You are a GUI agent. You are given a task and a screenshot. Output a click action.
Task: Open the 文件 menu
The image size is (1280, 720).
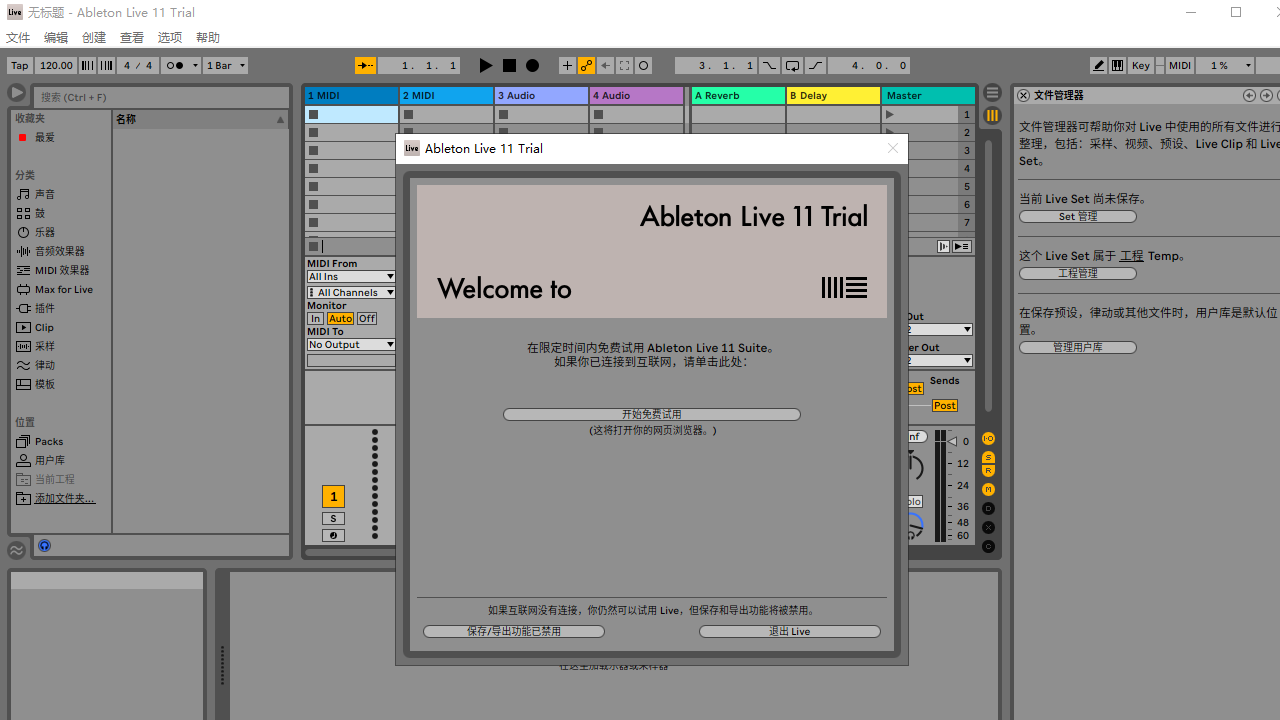pyautogui.click(x=18, y=37)
